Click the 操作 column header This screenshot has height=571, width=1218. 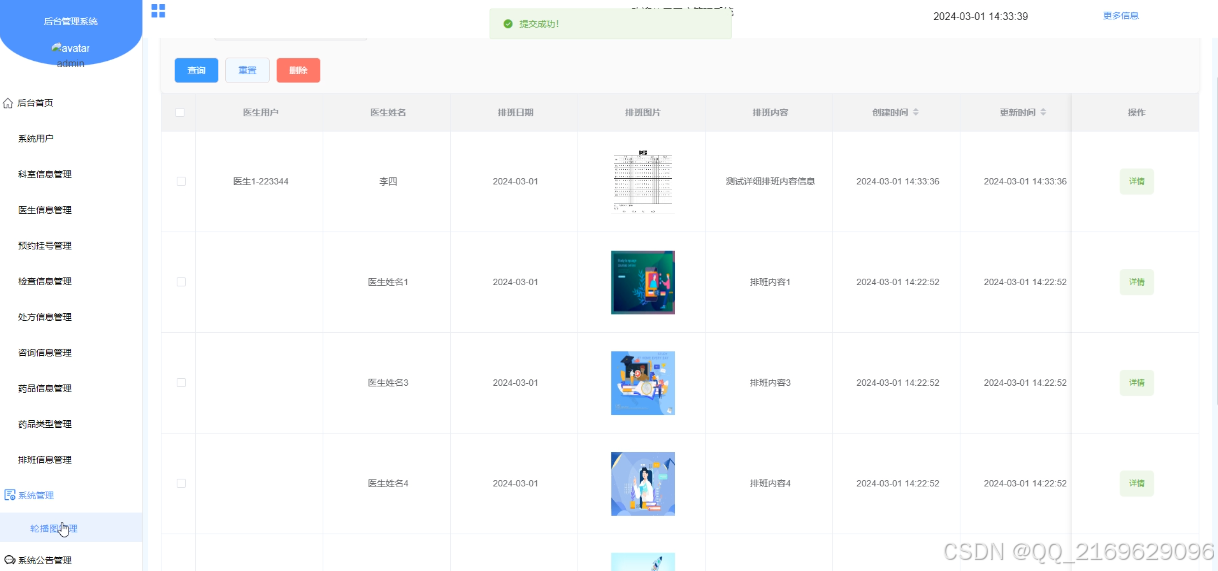point(1136,112)
